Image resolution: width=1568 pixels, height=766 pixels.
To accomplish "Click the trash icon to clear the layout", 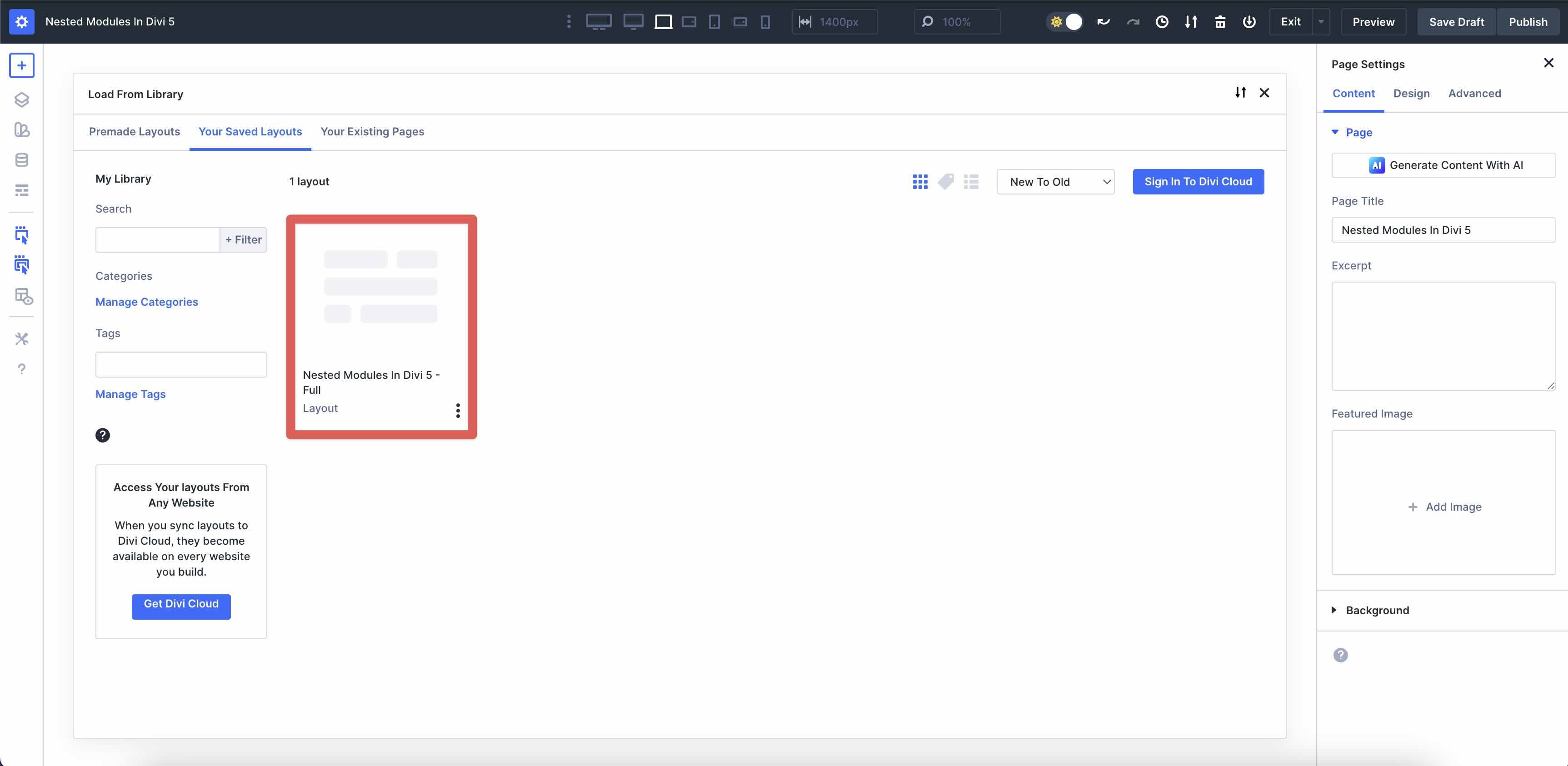I will tap(1220, 21).
